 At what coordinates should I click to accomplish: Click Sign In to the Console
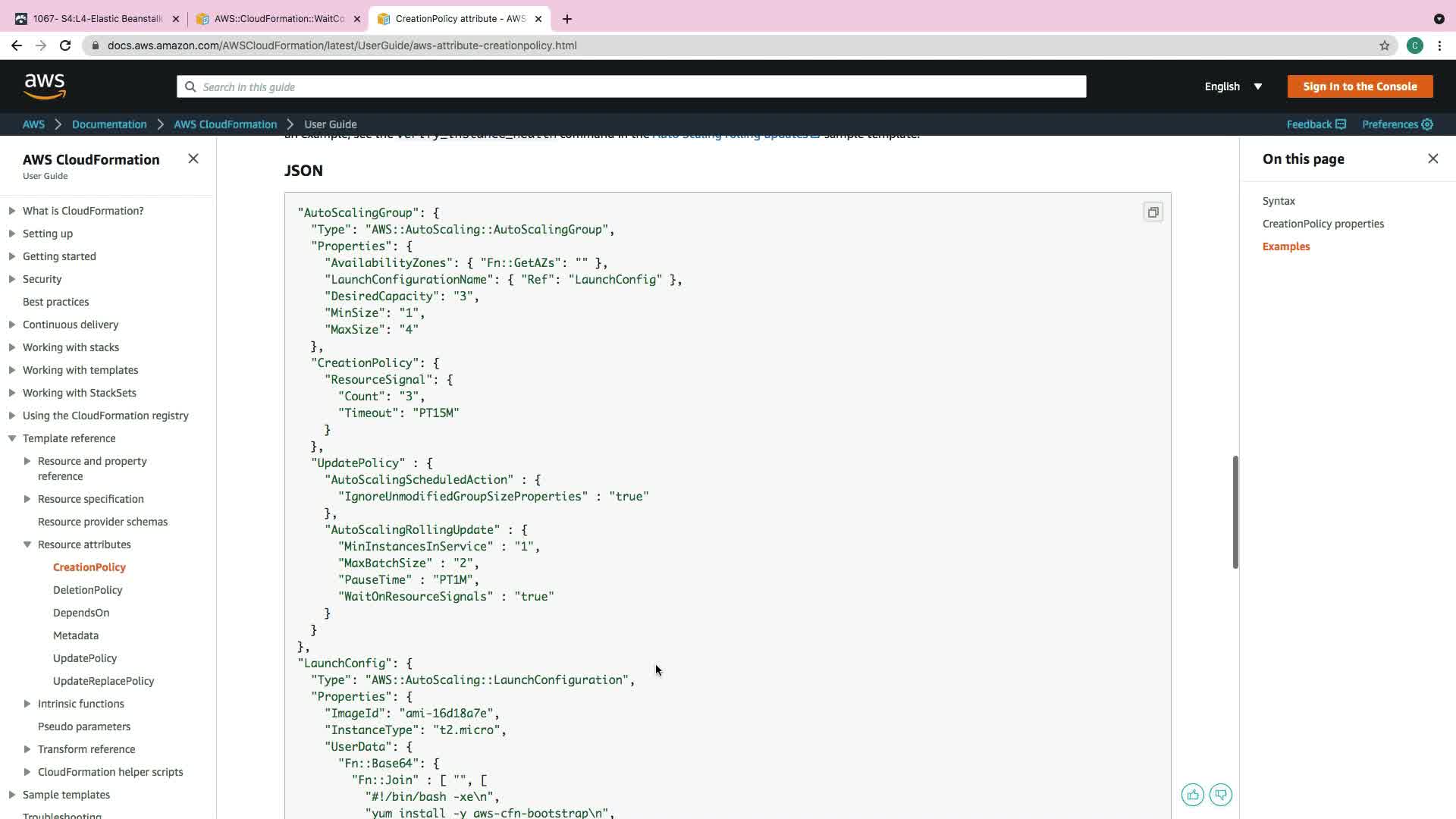click(x=1360, y=86)
